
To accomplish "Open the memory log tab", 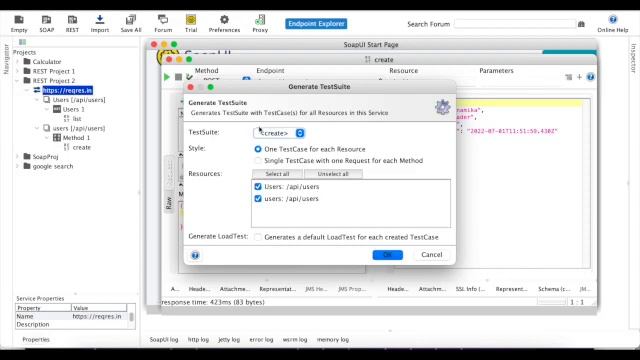I will (333, 340).
